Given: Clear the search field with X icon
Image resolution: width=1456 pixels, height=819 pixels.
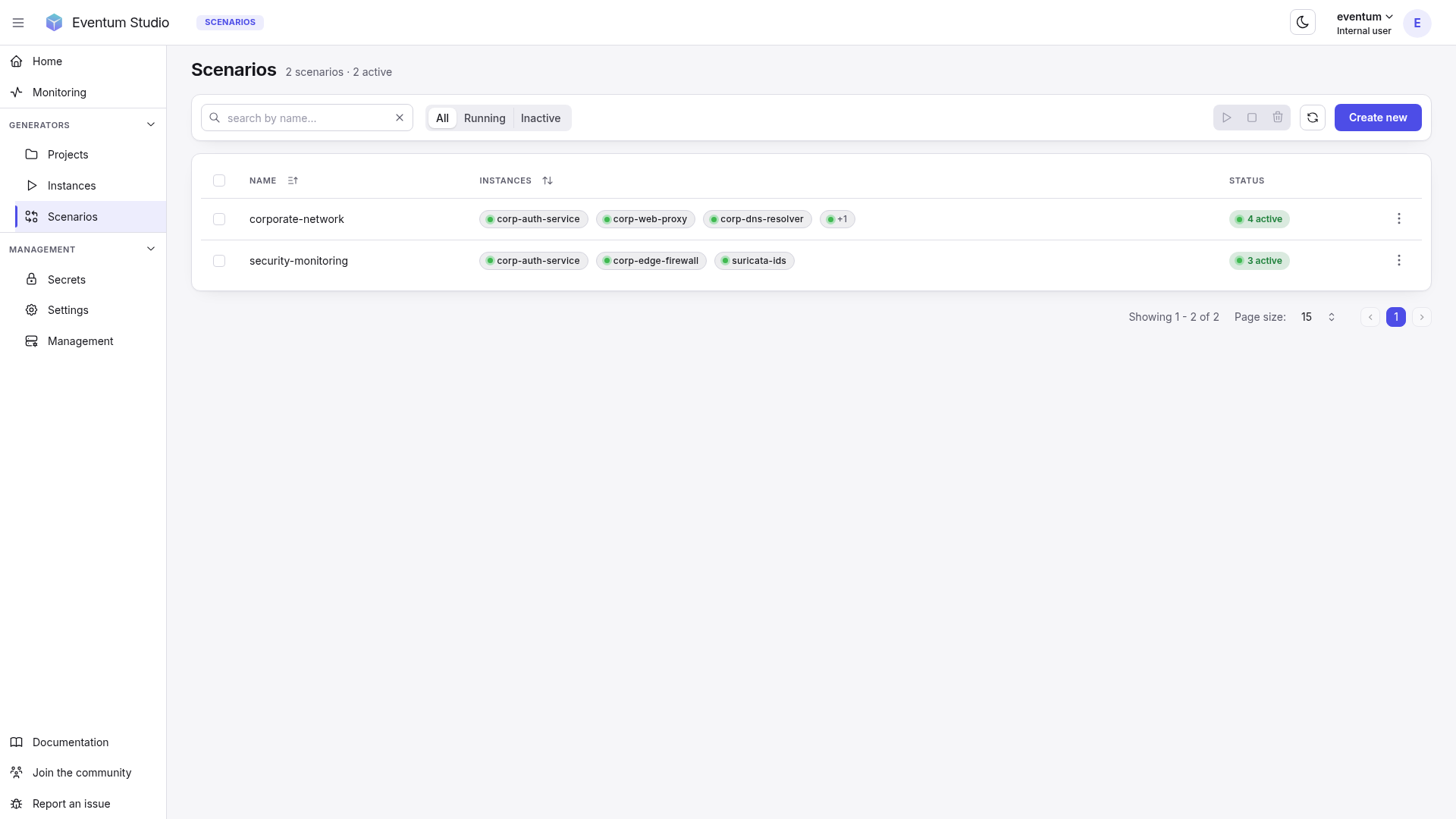Looking at the screenshot, I should coord(400,118).
